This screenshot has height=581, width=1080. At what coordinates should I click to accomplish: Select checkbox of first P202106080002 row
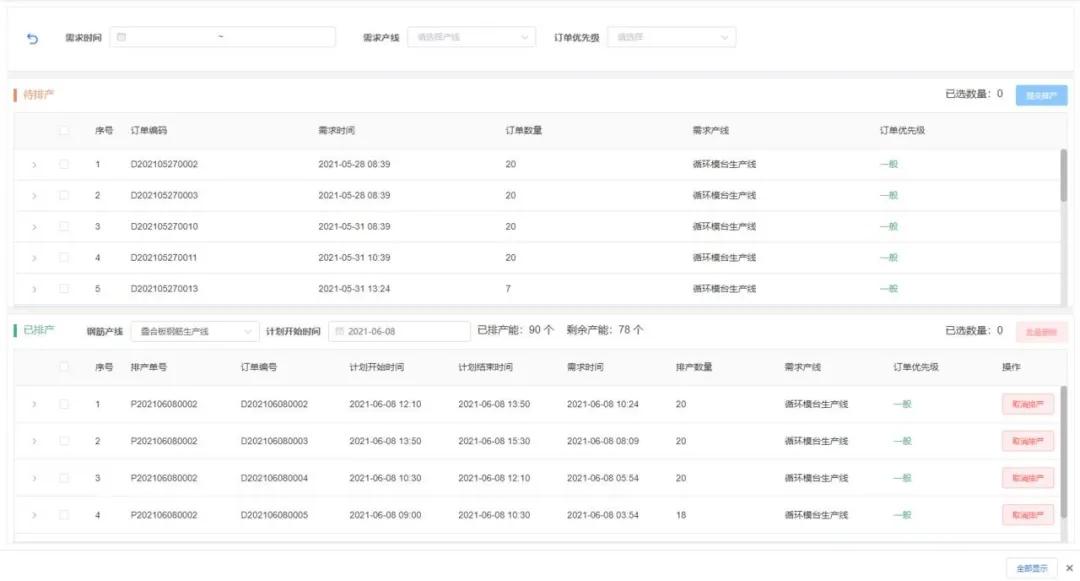coord(62,404)
